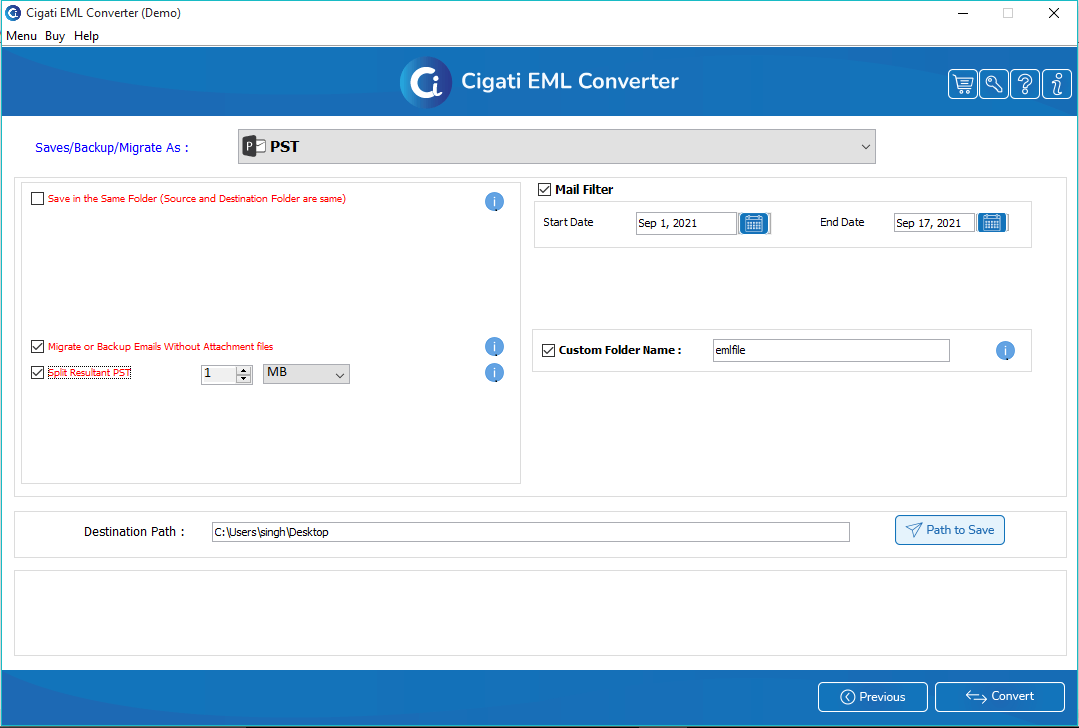Show info for Split Resultant PST

(494, 373)
